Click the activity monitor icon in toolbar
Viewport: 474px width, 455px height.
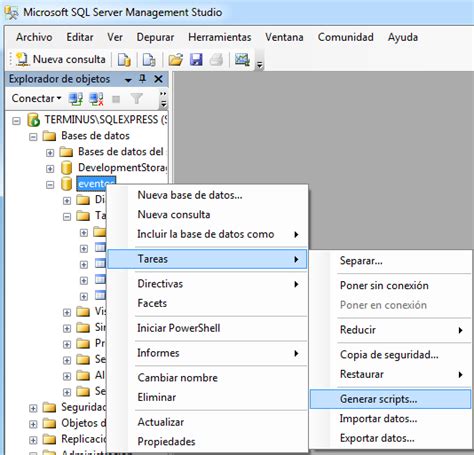point(242,60)
